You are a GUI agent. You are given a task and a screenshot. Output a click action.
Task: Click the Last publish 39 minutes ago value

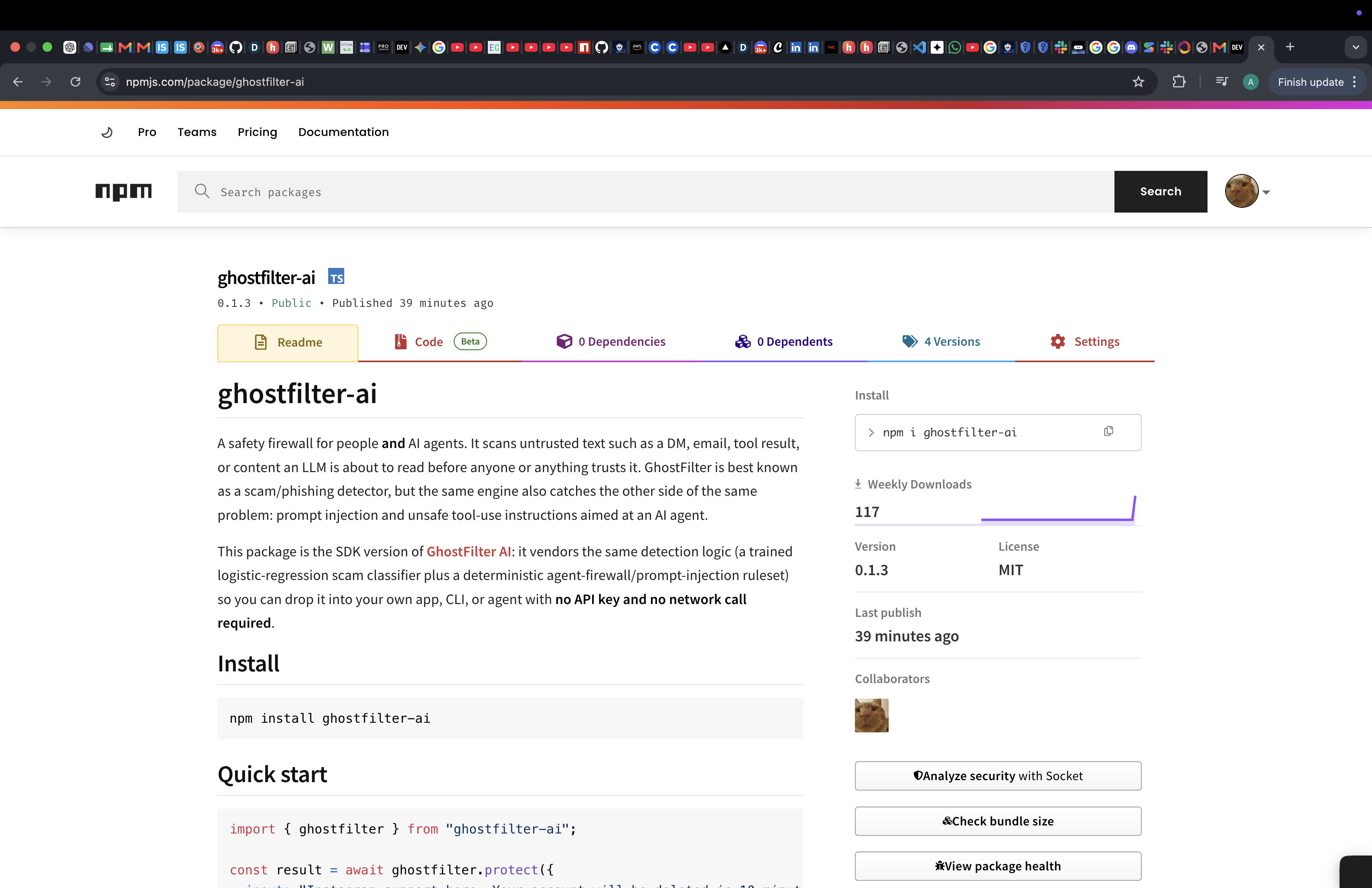(x=907, y=636)
